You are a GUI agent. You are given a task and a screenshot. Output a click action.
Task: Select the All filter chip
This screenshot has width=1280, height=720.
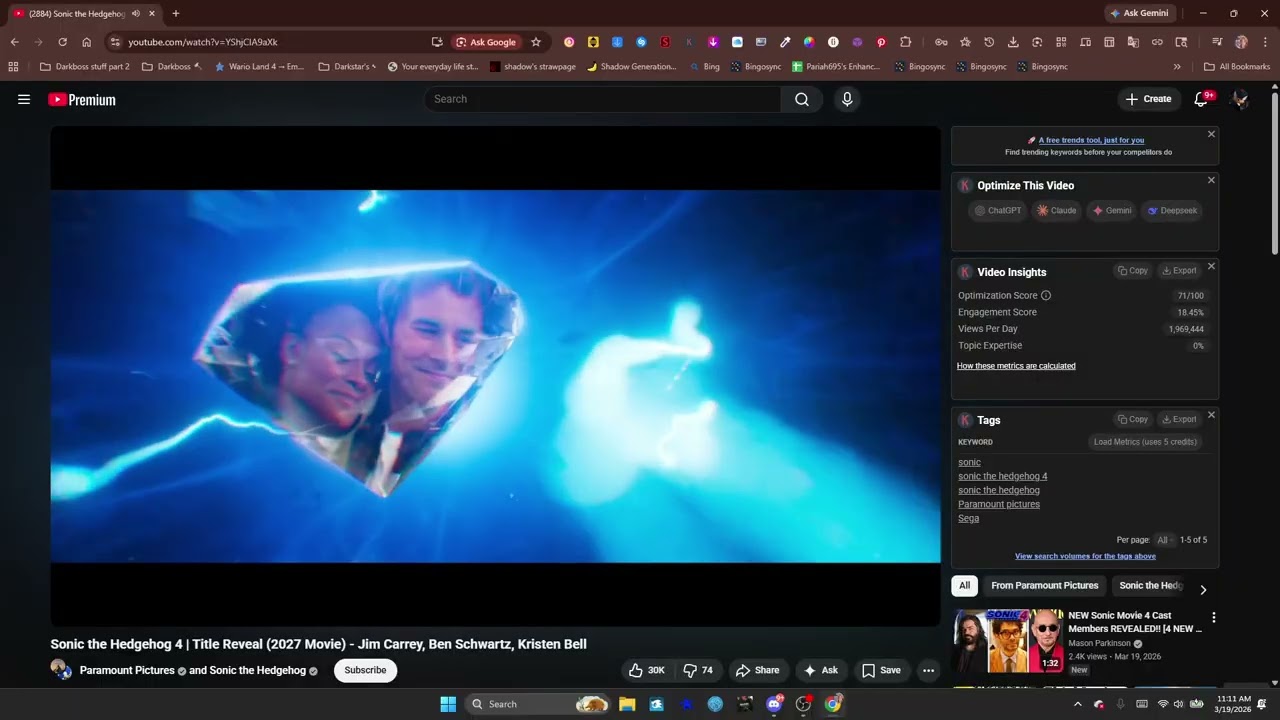click(x=964, y=586)
